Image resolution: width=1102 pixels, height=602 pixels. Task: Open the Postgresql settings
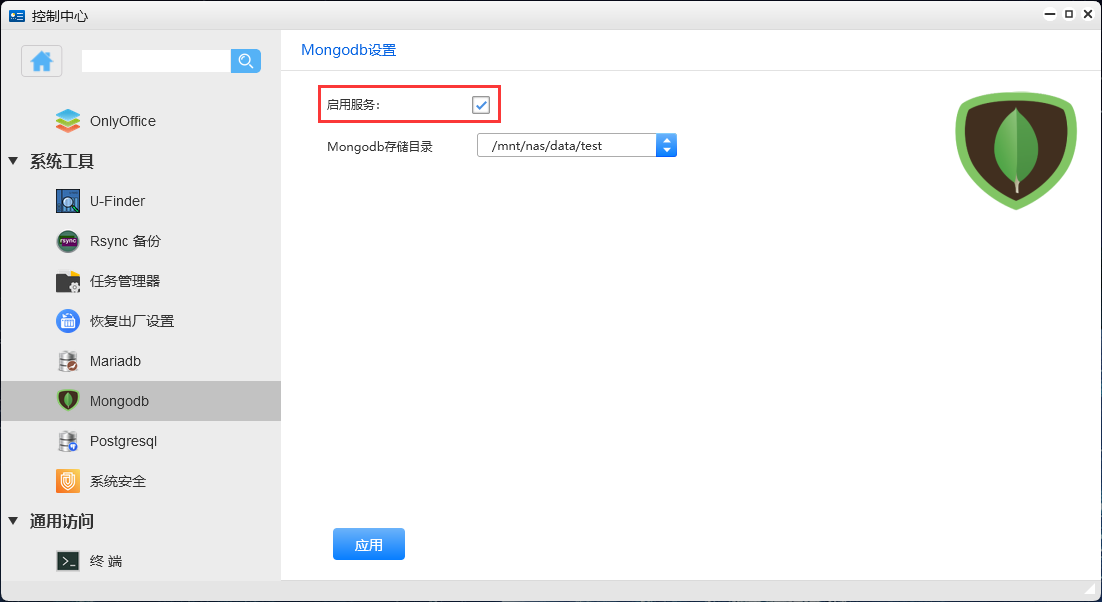click(x=123, y=441)
